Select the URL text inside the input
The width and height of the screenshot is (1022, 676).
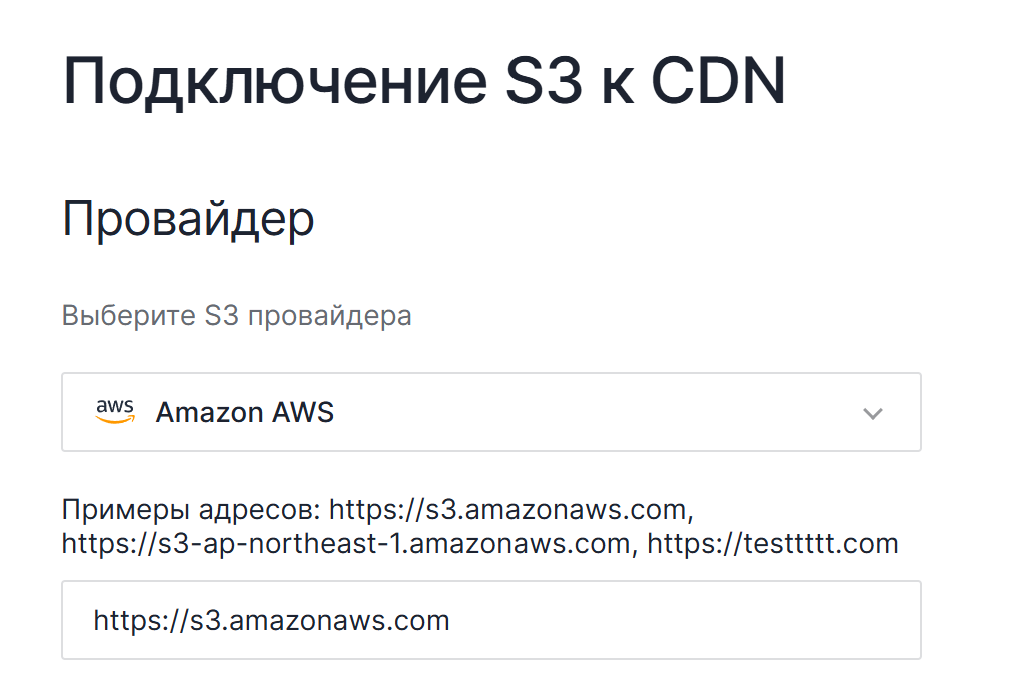[x=270, y=620]
